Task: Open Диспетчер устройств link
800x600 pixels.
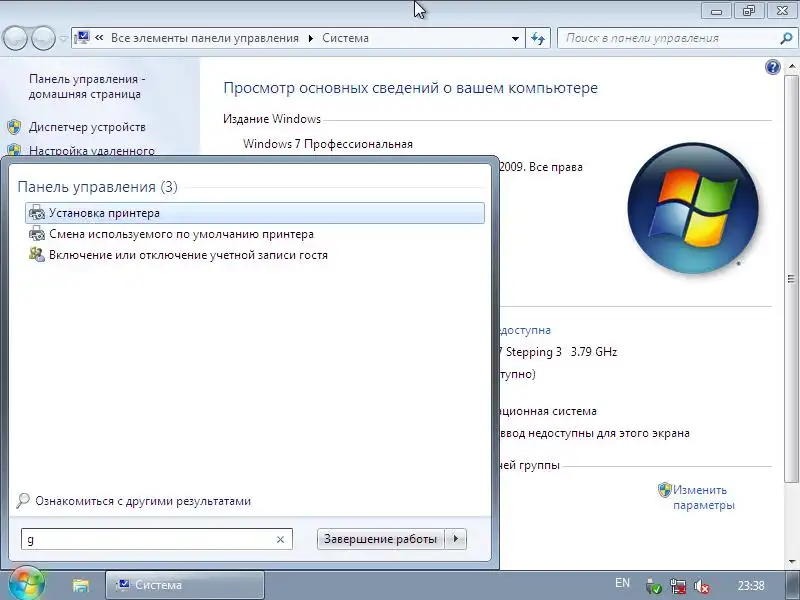Action: tap(87, 127)
